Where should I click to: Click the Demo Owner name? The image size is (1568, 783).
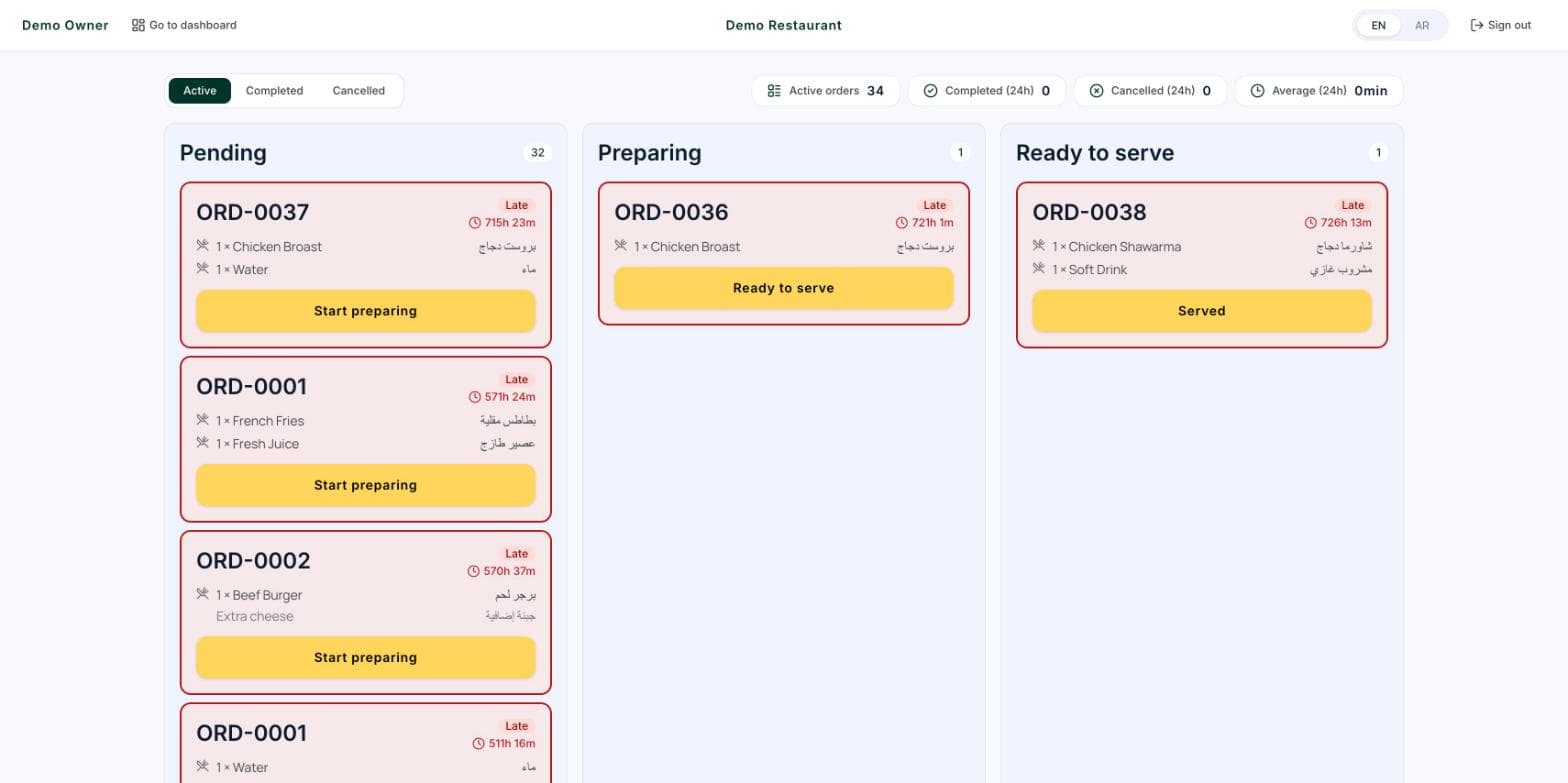pyautogui.click(x=65, y=25)
